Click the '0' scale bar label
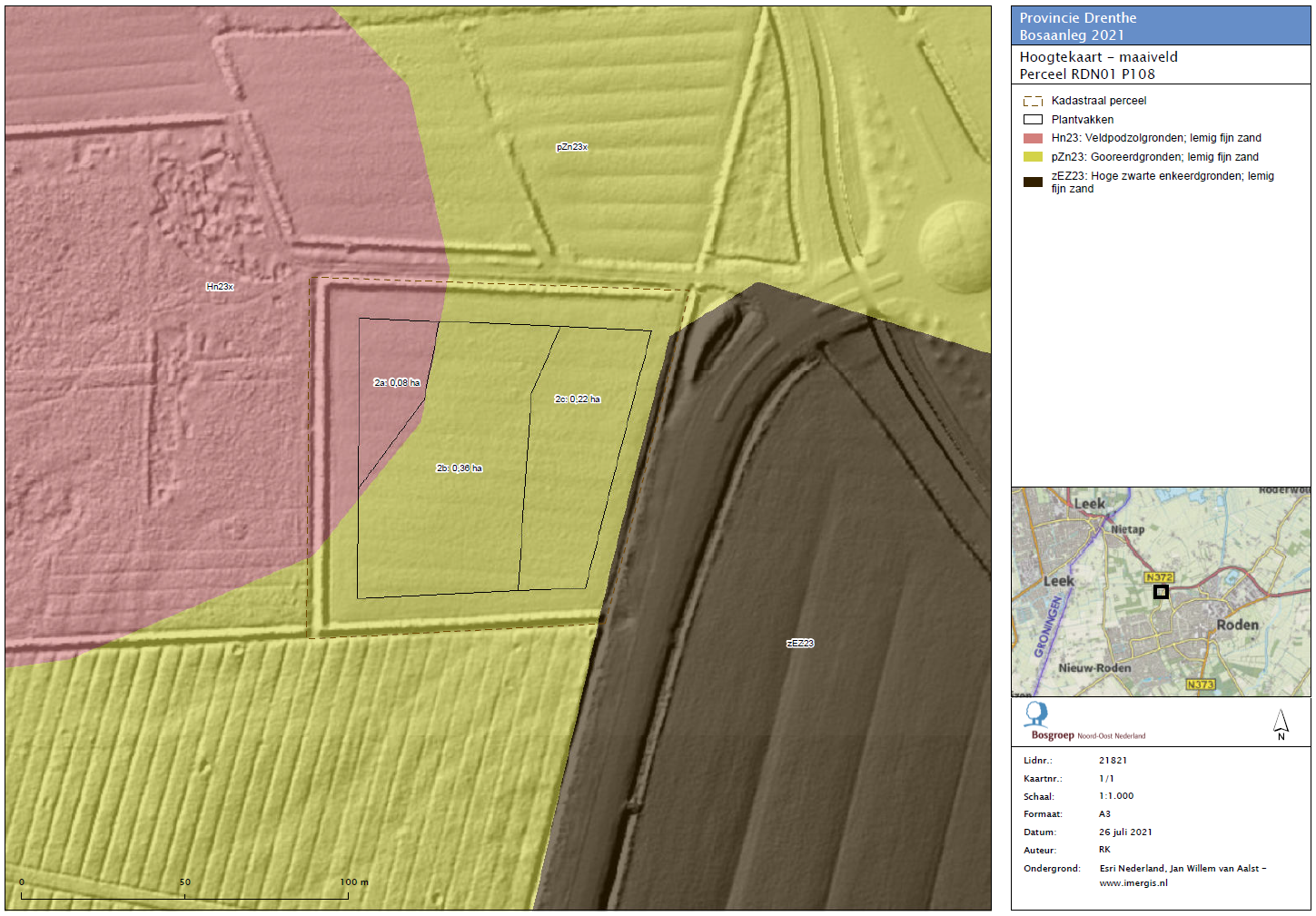This screenshot has width=1316, height=916. 22,882
